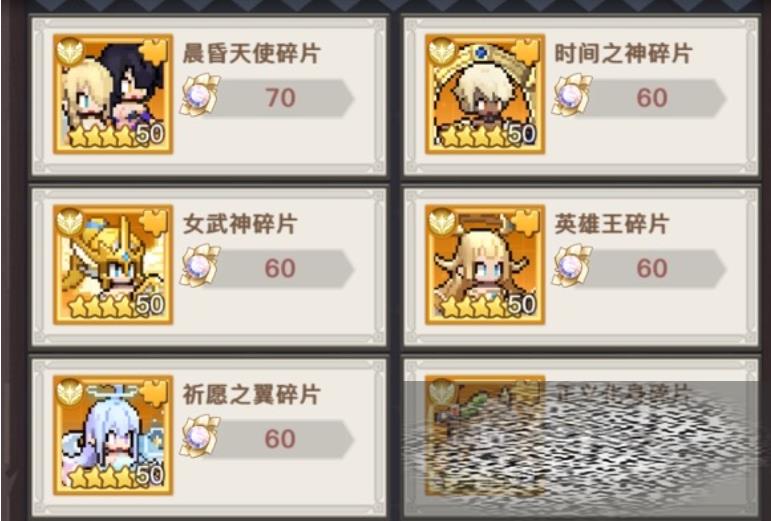Buy 晨昏天使碎片 for 70
This screenshot has width=771, height=521.
[x=279, y=97]
